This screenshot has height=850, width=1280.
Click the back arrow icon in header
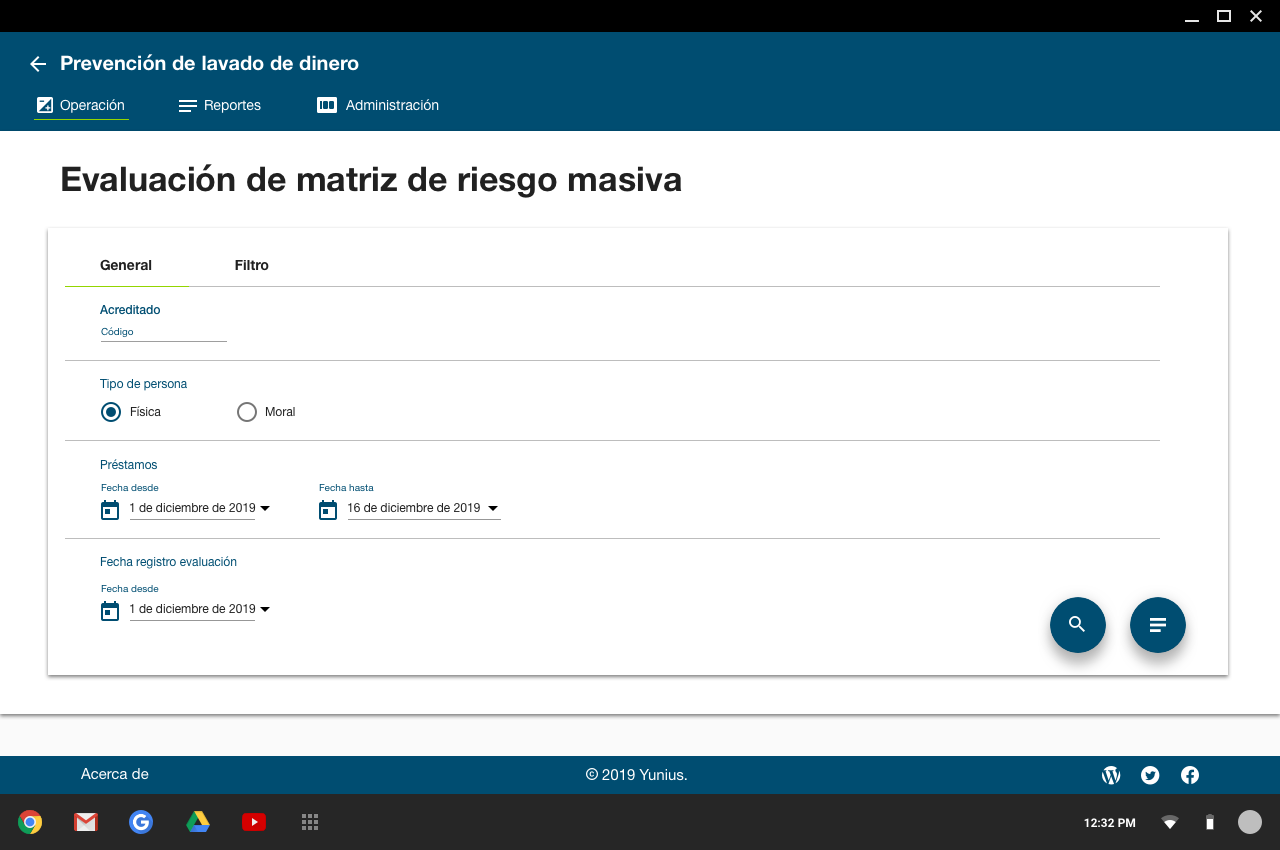[x=38, y=64]
